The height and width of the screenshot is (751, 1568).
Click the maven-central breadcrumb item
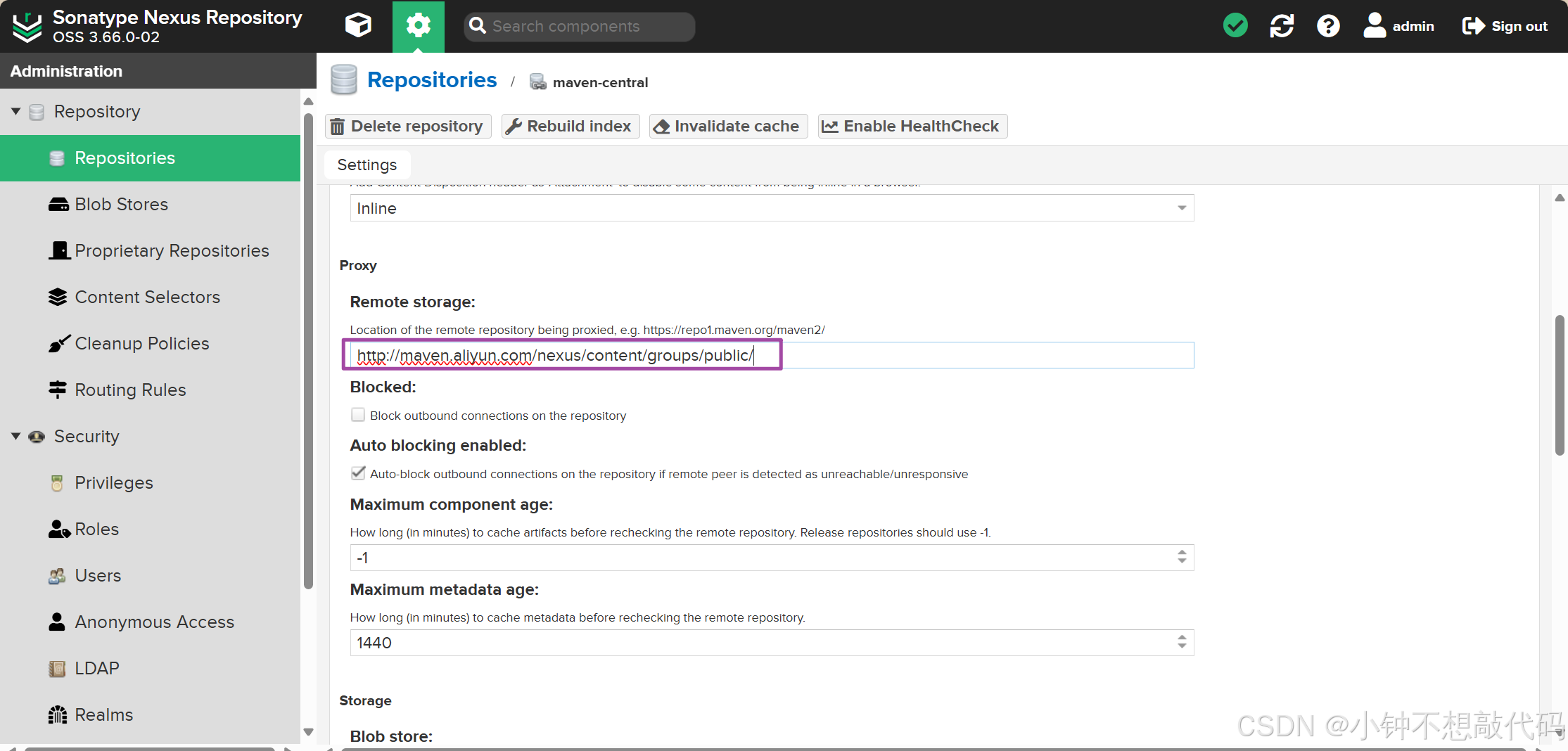pyautogui.click(x=600, y=82)
